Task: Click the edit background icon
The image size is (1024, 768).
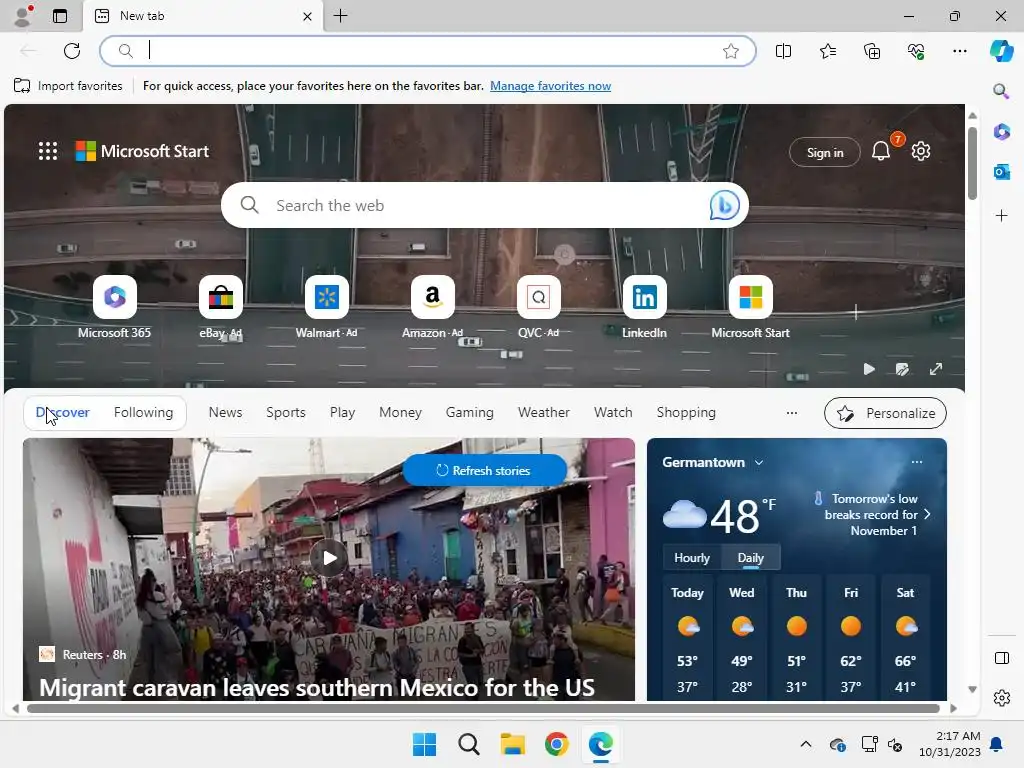Action: [x=902, y=369]
